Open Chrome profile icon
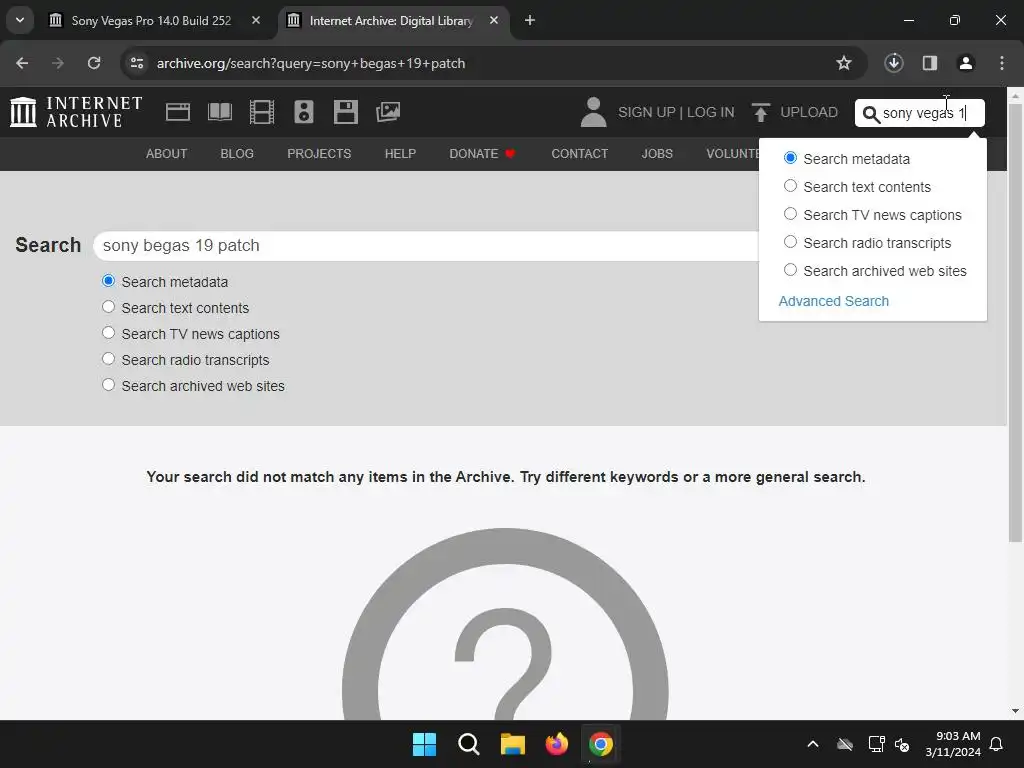Viewport: 1024px width, 768px height. pos(966,63)
